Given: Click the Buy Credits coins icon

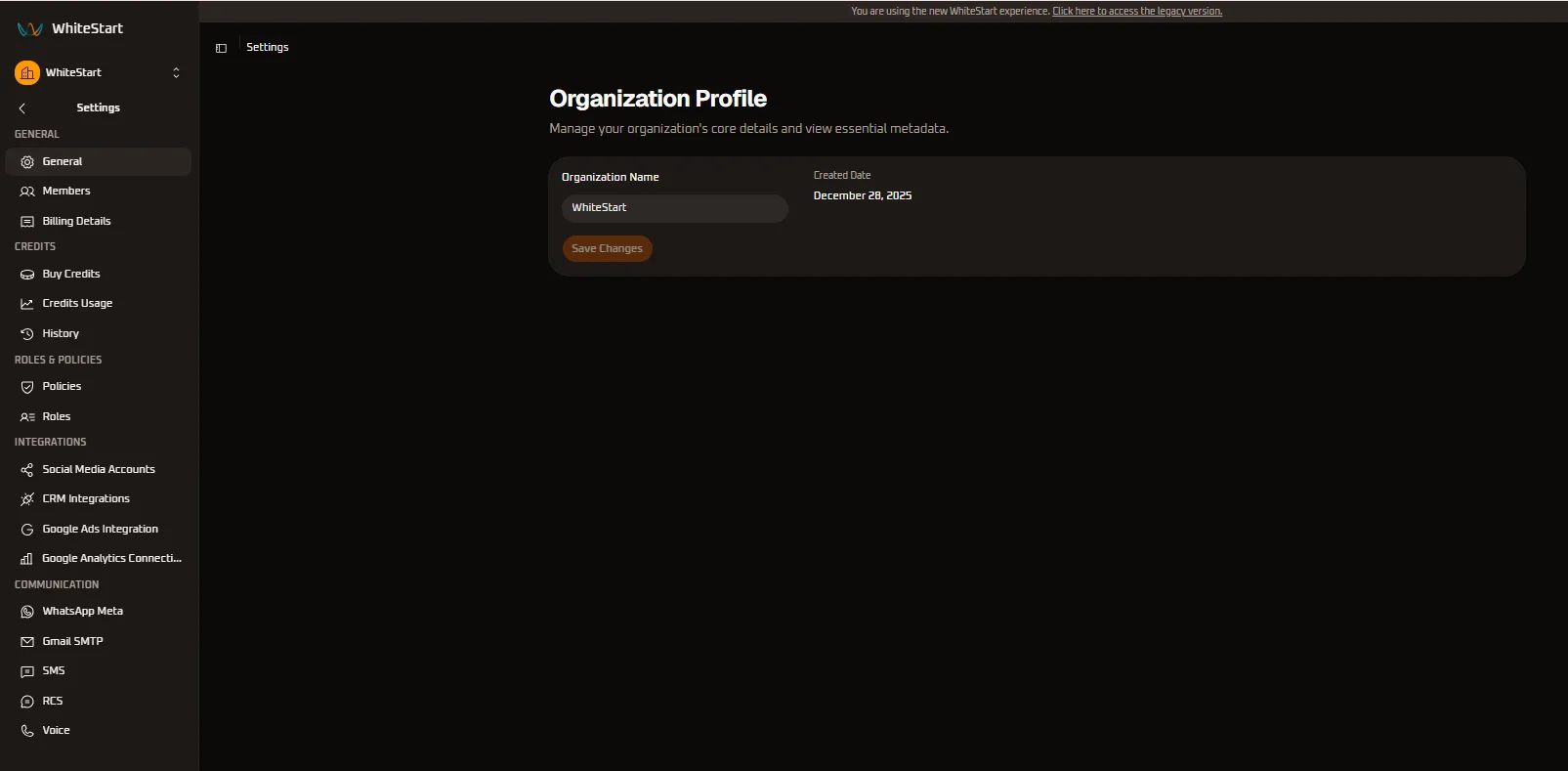Looking at the screenshot, I should click(27, 275).
